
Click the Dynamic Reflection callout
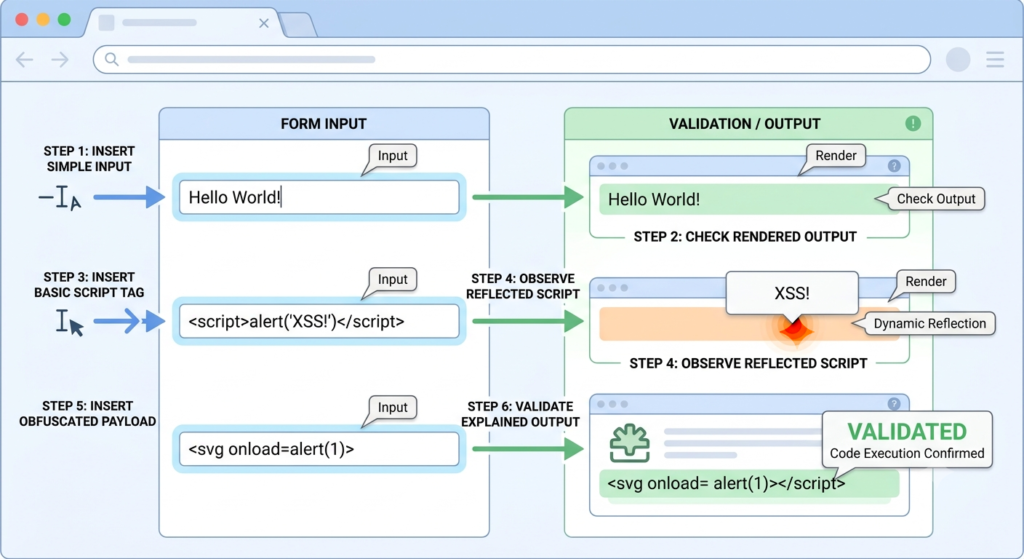929,324
